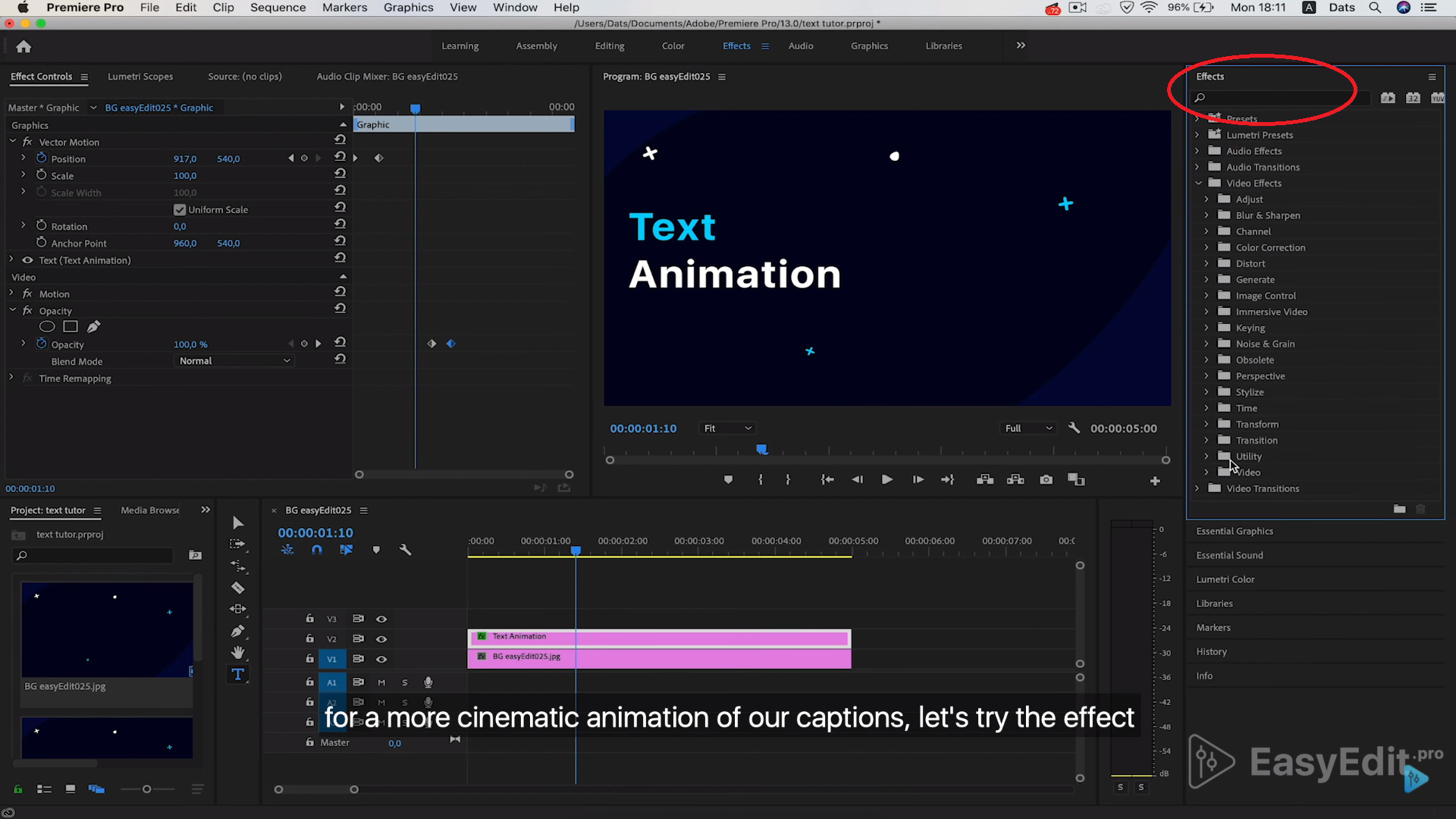Click the Type tool icon
Viewport: 1456px width, 819px height.
point(237,675)
